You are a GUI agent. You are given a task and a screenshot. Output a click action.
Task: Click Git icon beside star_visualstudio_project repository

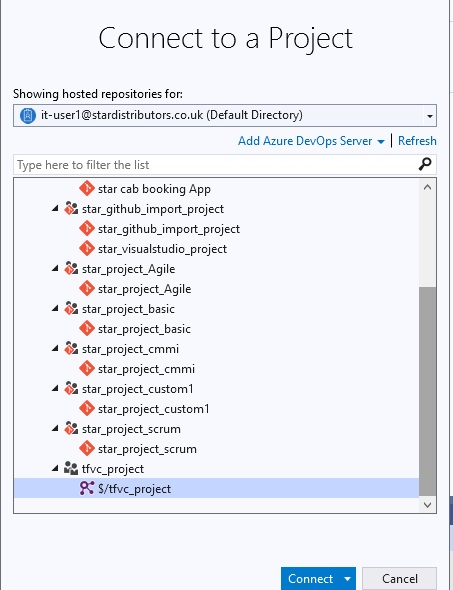(87, 249)
